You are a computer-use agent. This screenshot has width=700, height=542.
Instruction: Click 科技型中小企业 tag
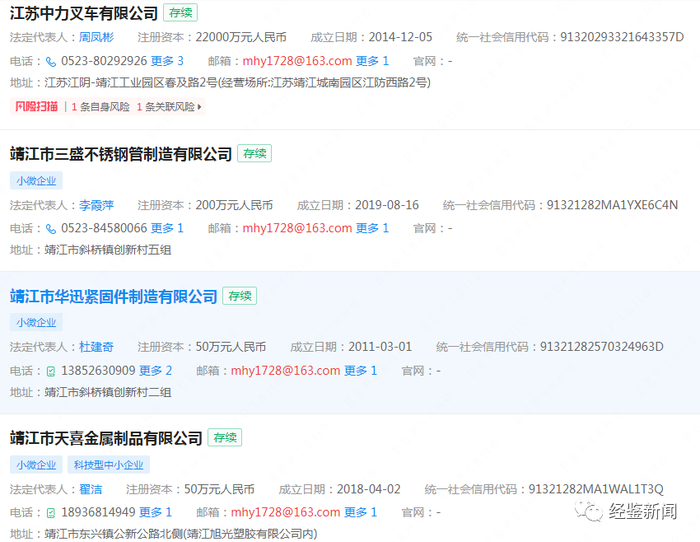point(108,465)
